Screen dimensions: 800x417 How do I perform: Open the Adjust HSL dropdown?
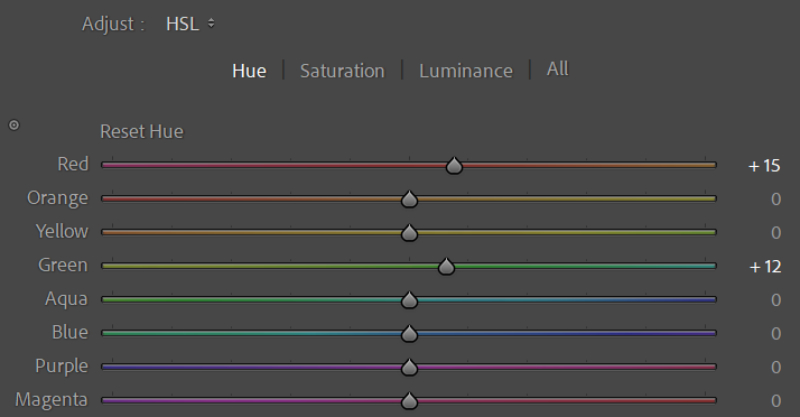tap(189, 23)
